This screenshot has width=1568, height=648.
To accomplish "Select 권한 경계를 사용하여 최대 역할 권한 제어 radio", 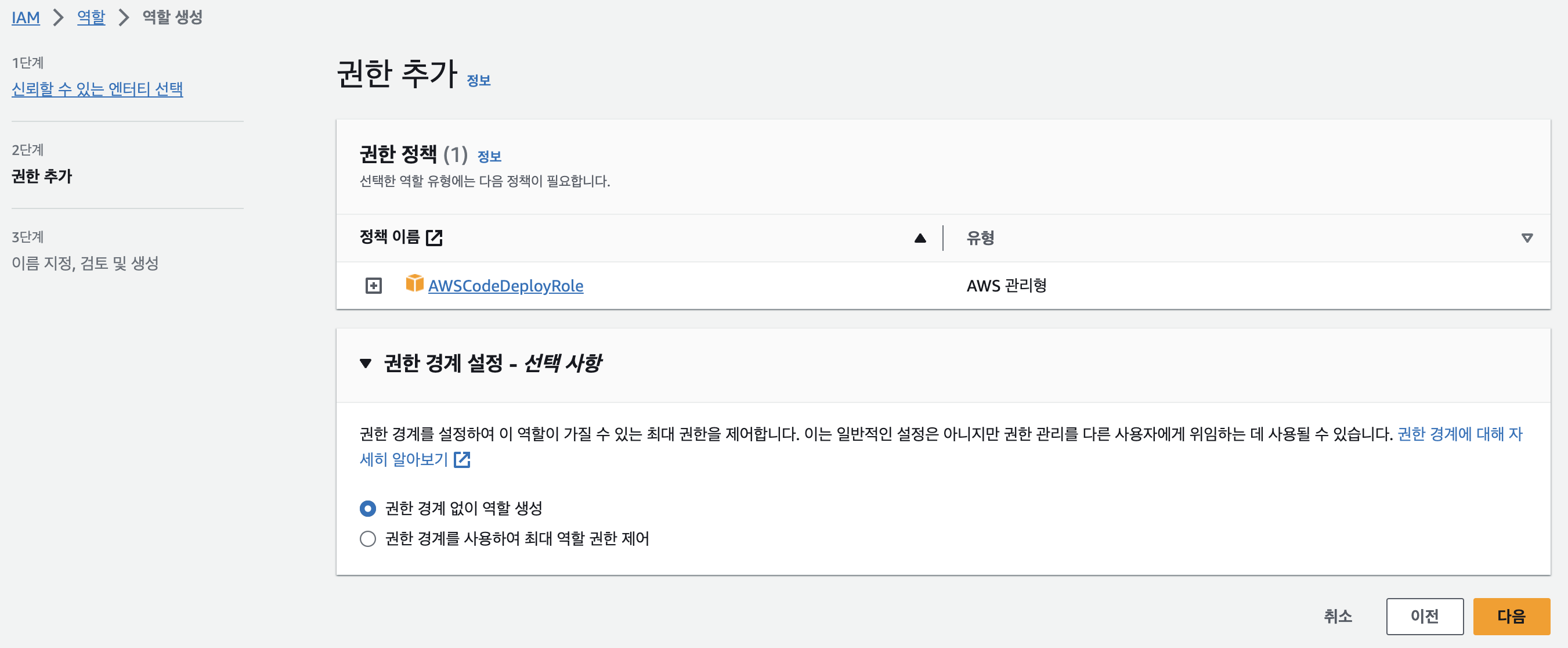I will click(368, 539).
